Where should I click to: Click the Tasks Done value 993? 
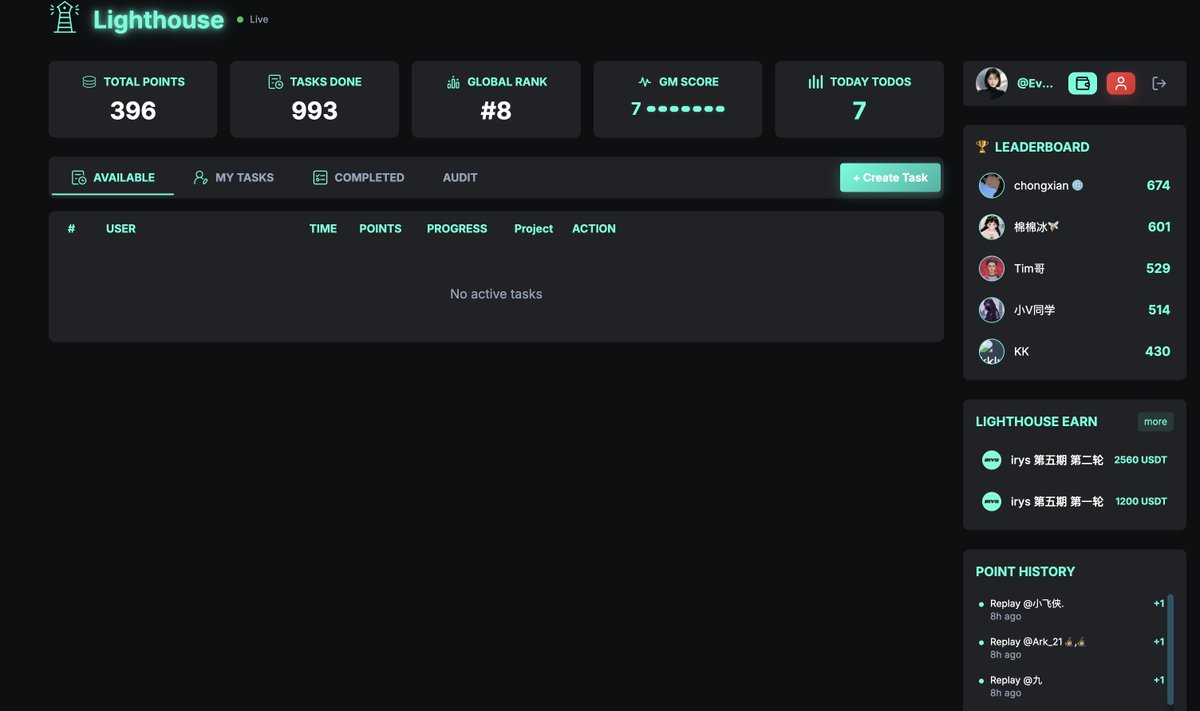(x=314, y=111)
